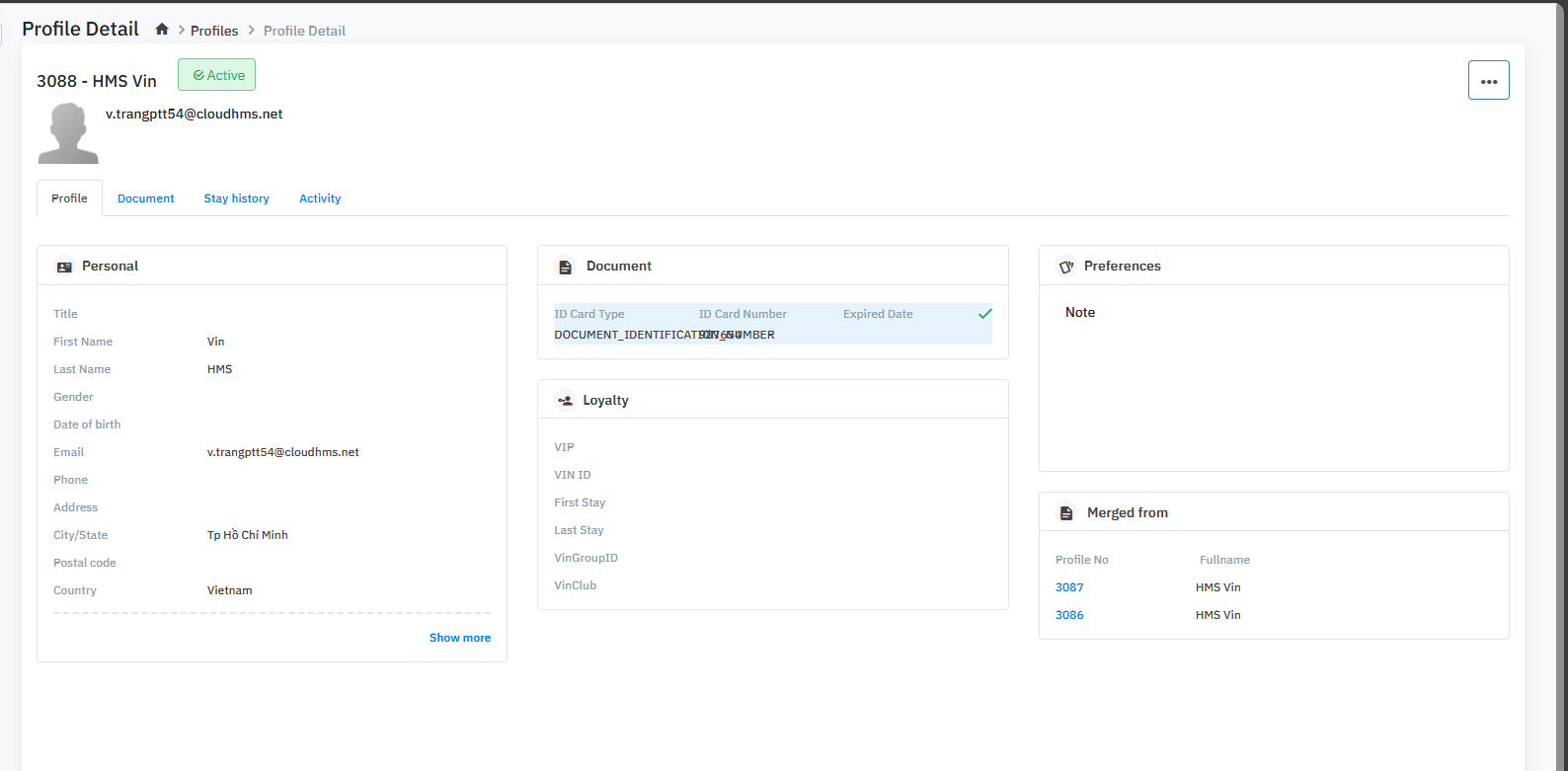This screenshot has width=1568, height=771.
Task: Select the highlighted ID card document row
Action: click(772, 325)
